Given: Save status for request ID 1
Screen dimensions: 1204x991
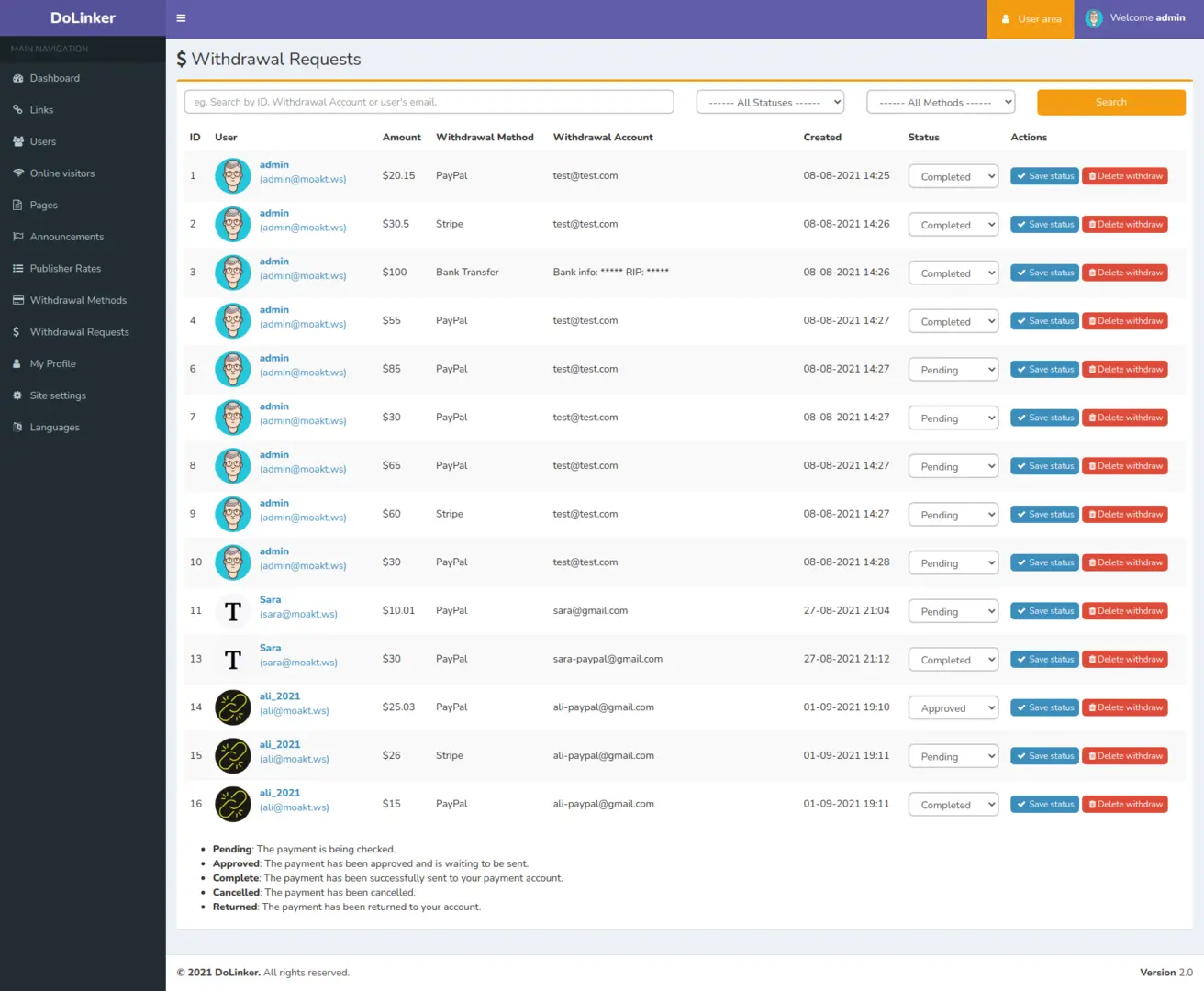Looking at the screenshot, I should pos(1045,176).
